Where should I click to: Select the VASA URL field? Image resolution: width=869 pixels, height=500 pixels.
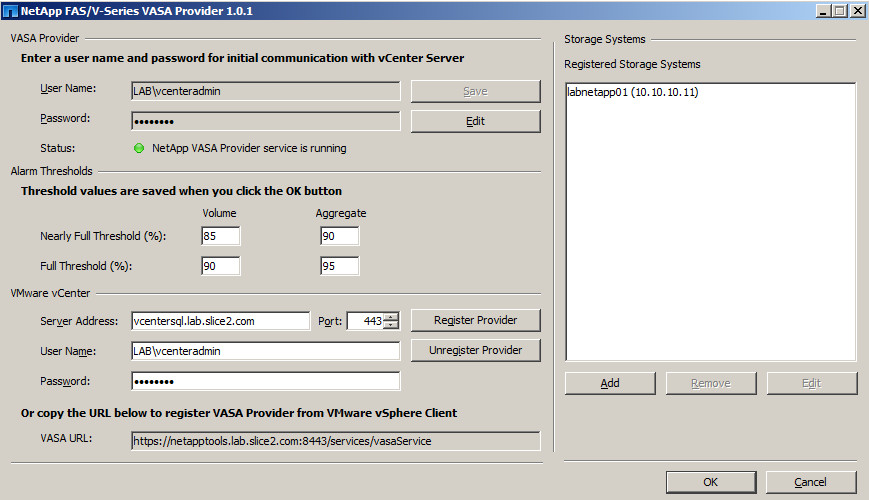(336, 441)
